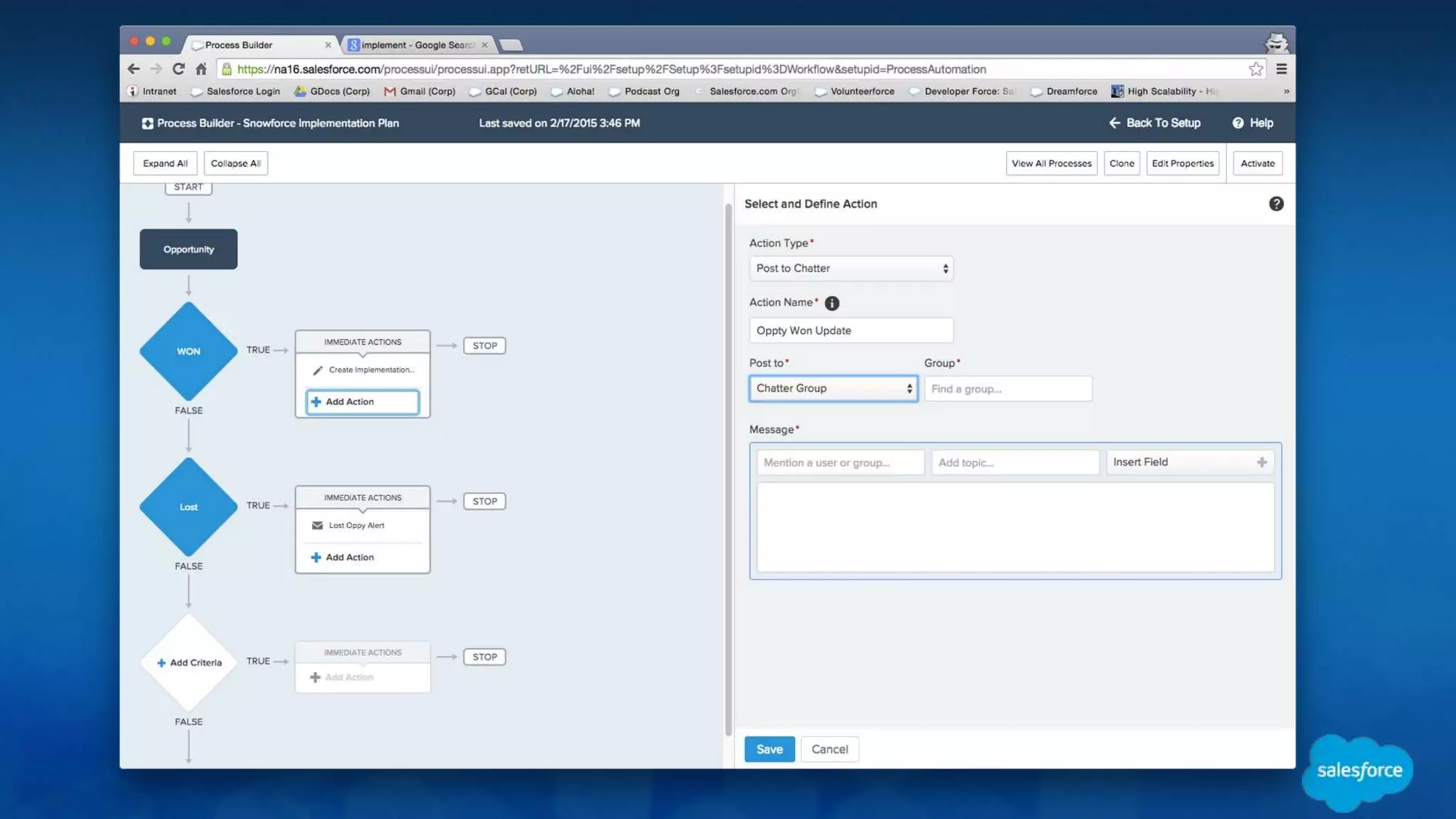This screenshot has height=819, width=1456.
Task: Expand the bookmarks overflow chevron
Action: click(1285, 92)
